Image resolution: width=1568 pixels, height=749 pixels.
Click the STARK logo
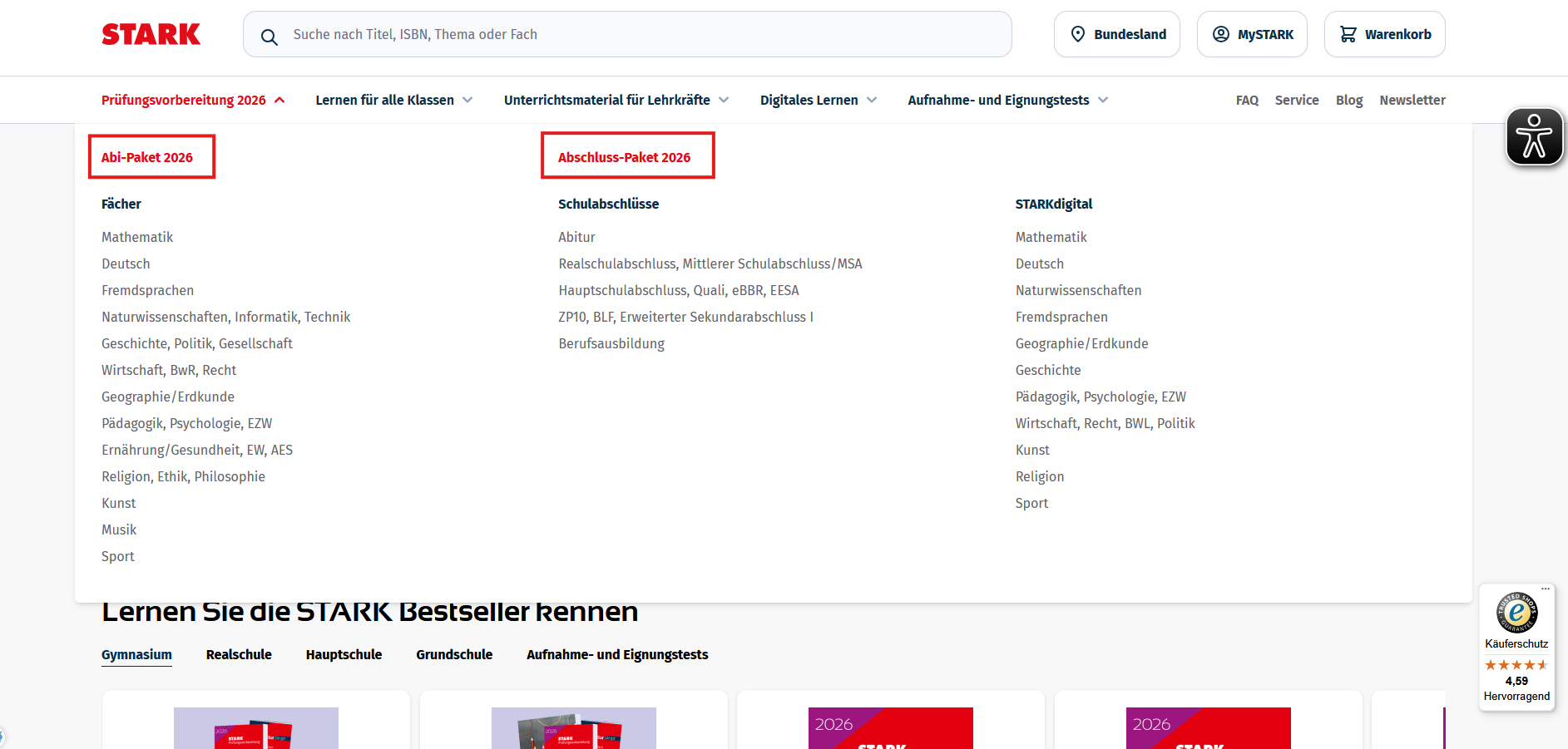point(150,33)
